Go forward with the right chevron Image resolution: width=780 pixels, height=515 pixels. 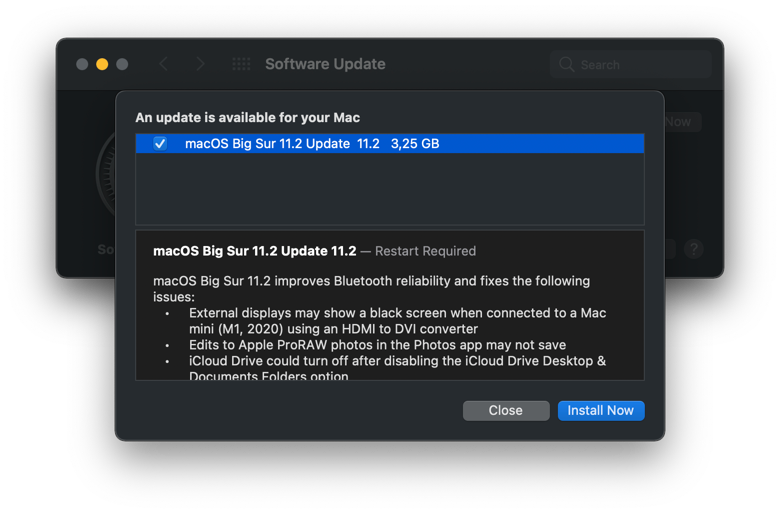200,64
